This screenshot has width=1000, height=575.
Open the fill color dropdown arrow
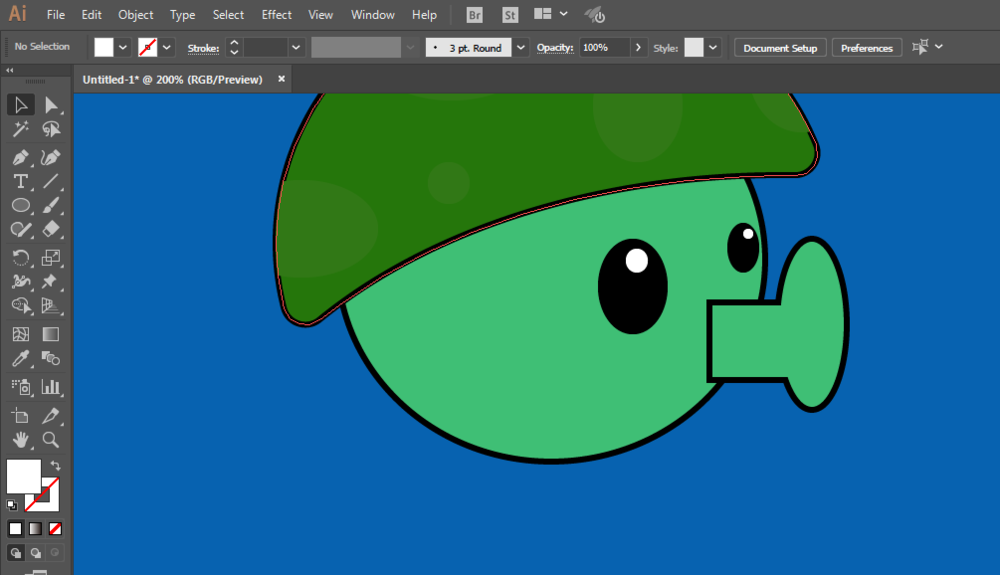click(x=123, y=47)
